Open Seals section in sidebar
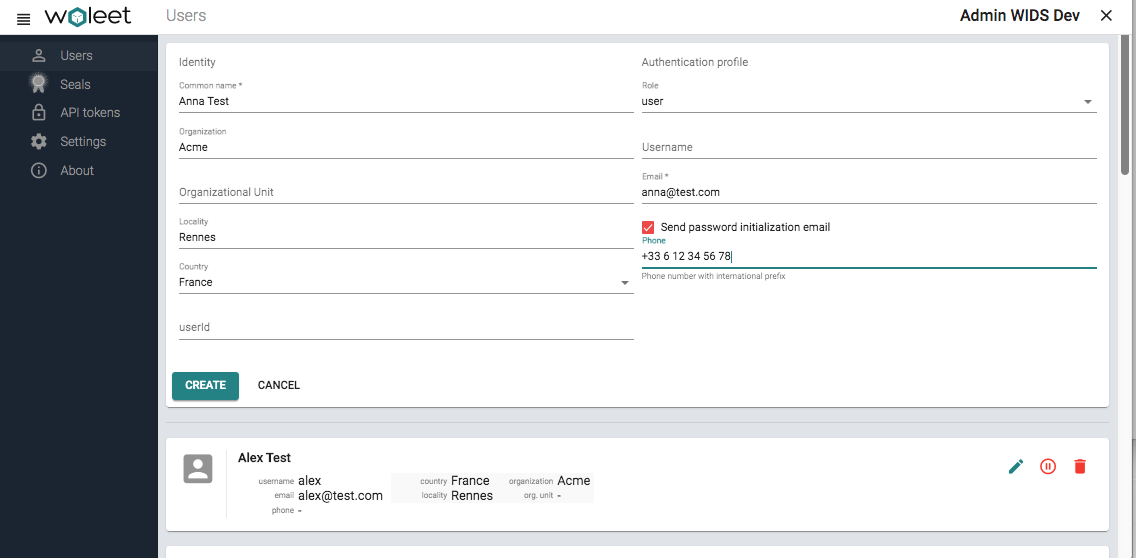1136x558 pixels. pyautogui.click(x=75, y=84)
